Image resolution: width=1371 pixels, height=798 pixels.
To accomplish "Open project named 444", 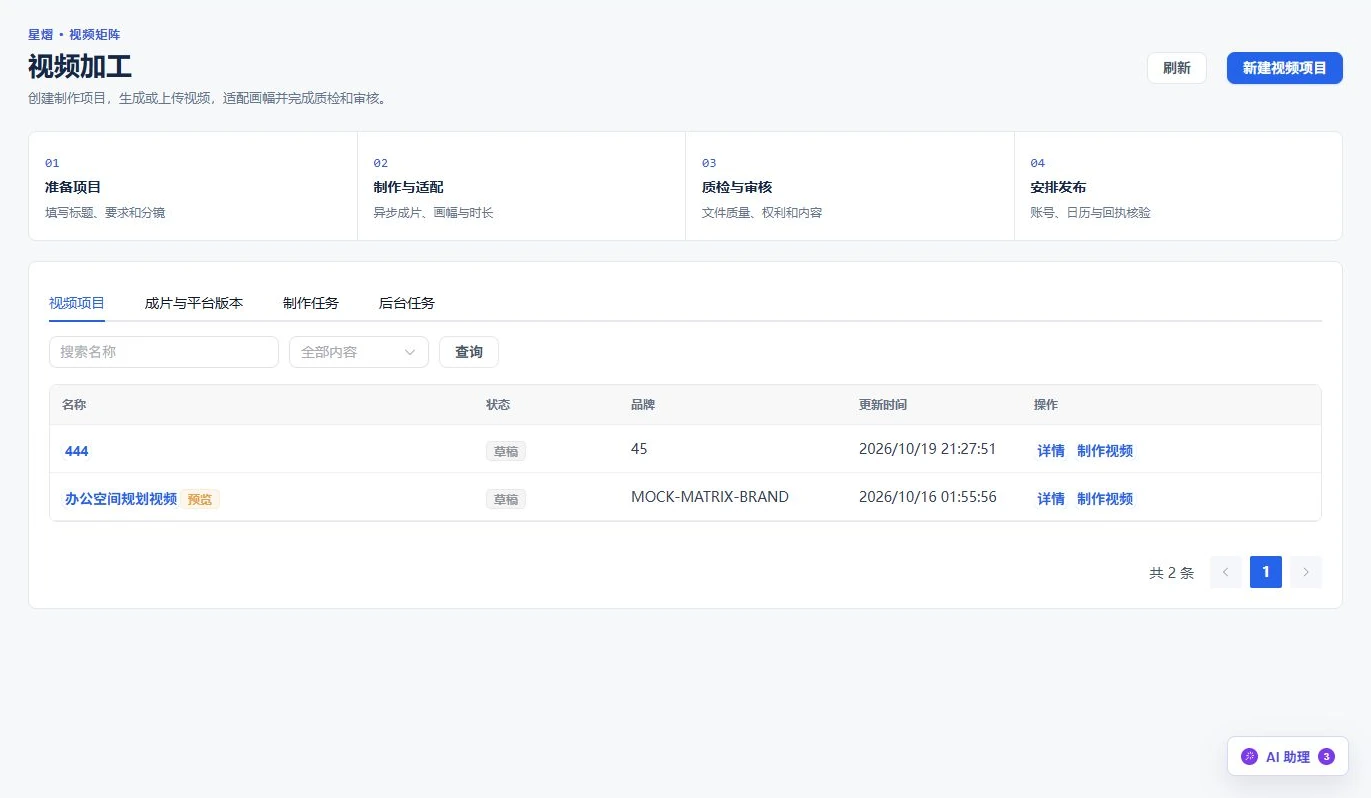I will 77,451.
